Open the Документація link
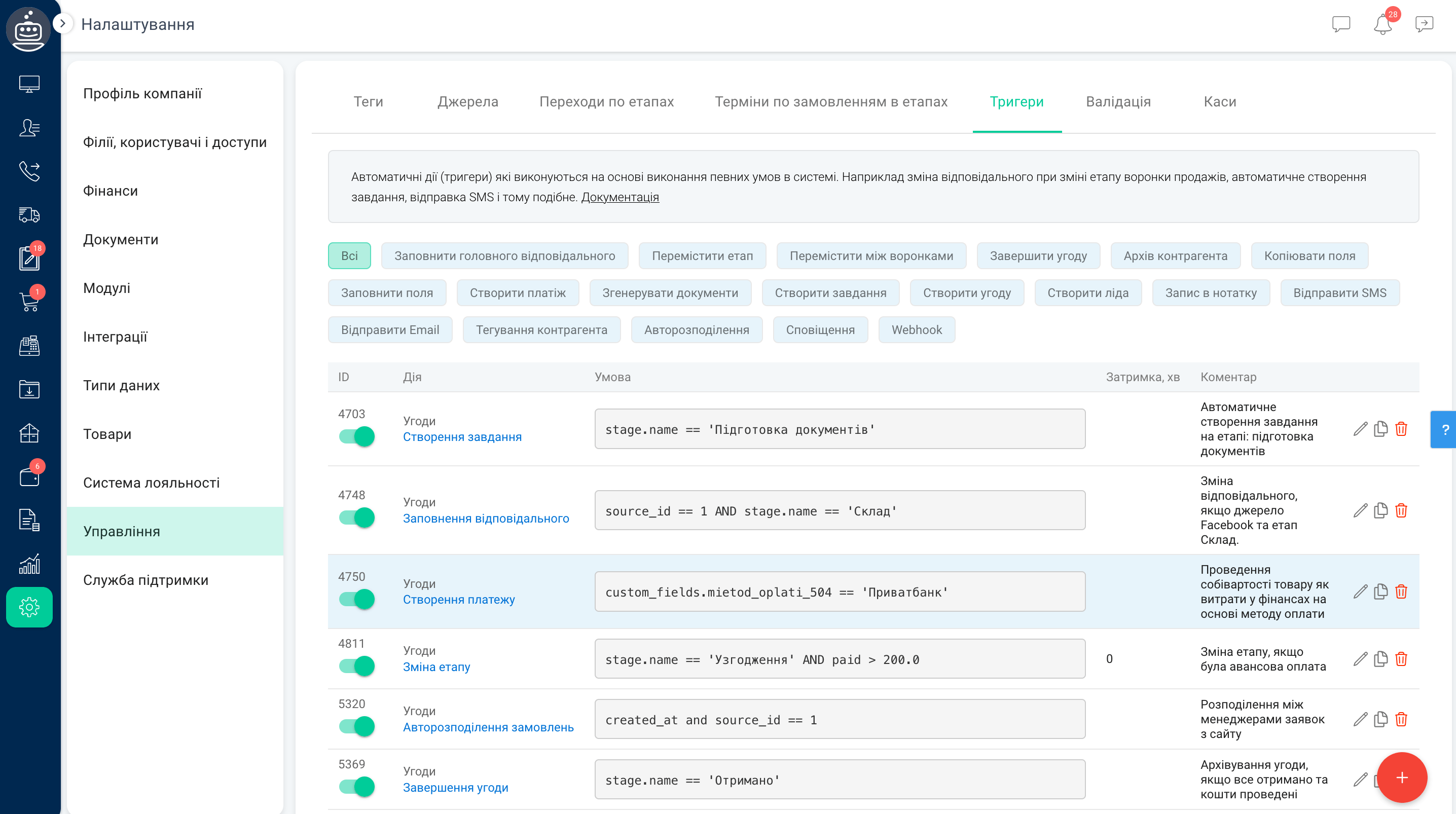 [620, 197]
